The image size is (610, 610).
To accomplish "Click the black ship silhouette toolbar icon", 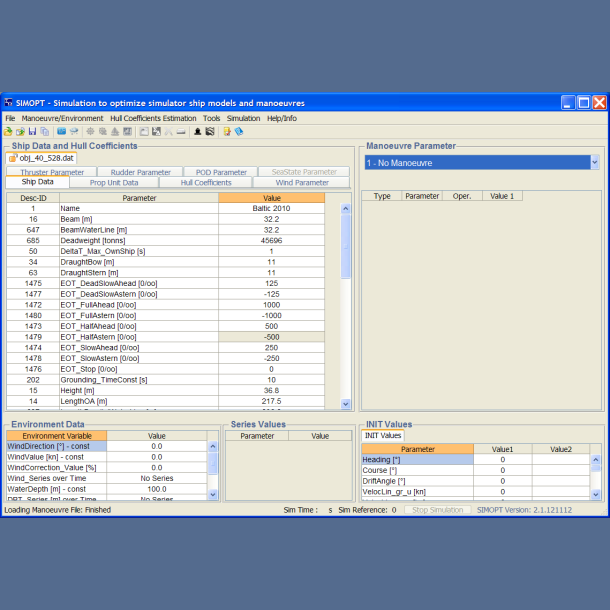I will tap(197, 131).
